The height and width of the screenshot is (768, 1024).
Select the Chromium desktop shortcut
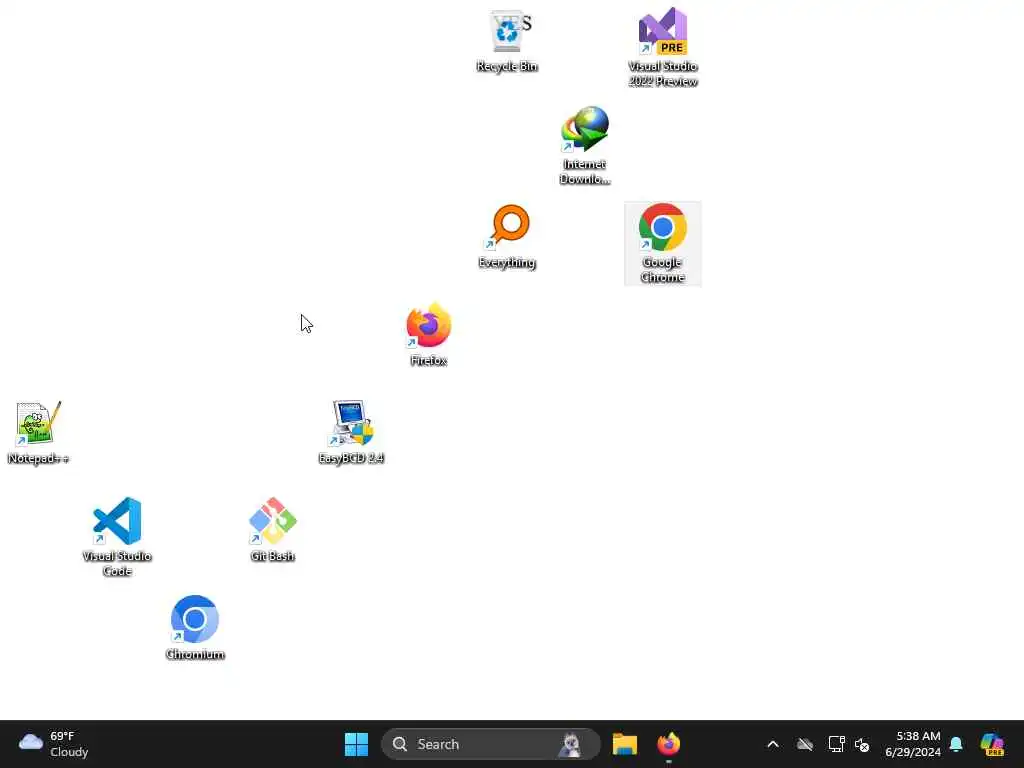(x=195, y=628)
